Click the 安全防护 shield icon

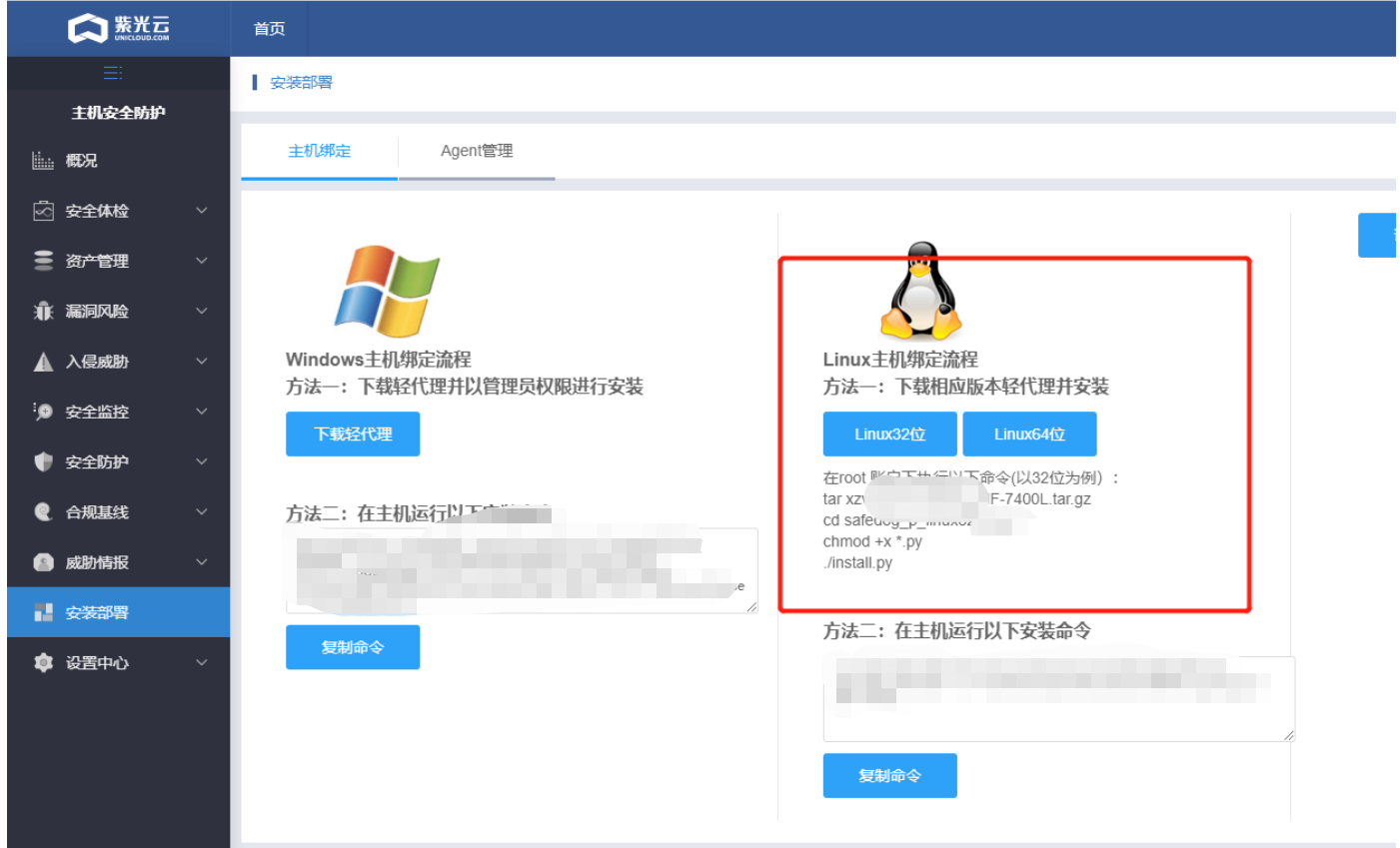pos(43,461)
